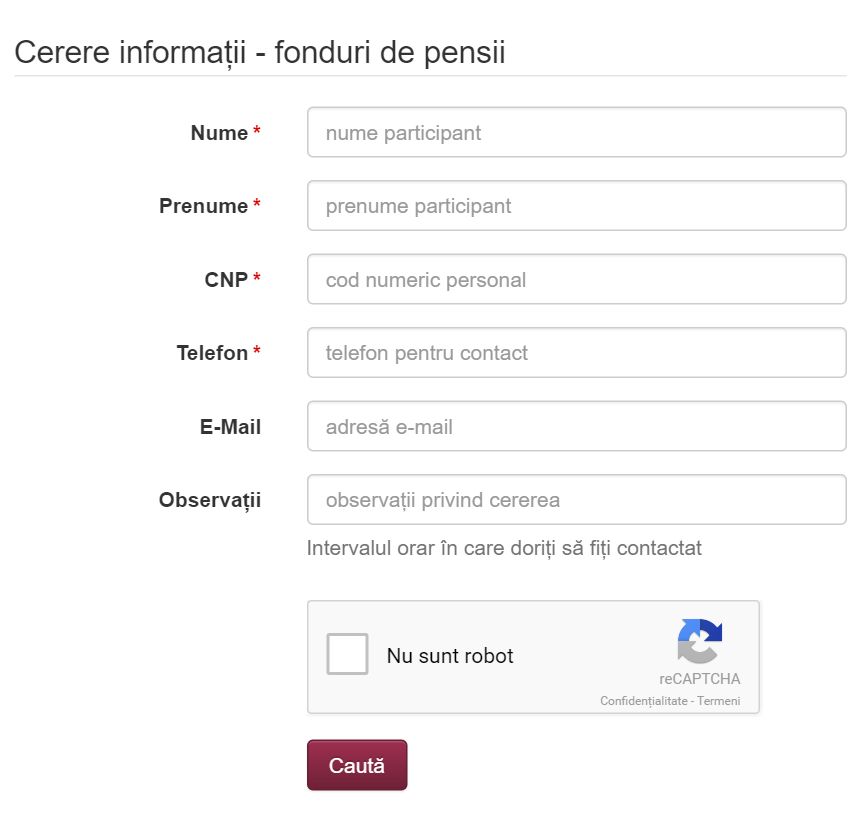This screenshot has width=863, height=827.
Task: Focus the "nume participant" input field
Action: coord(576,132)
